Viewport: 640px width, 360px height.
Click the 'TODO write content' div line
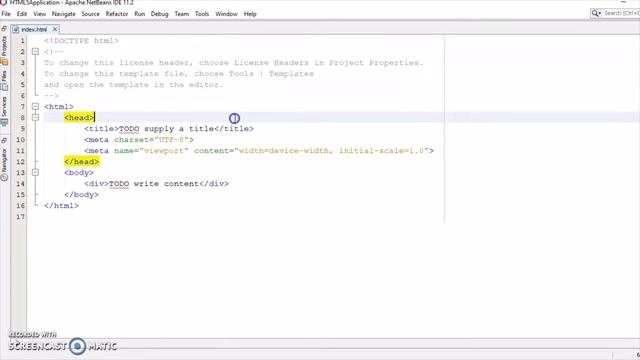(x=157, y=184)
